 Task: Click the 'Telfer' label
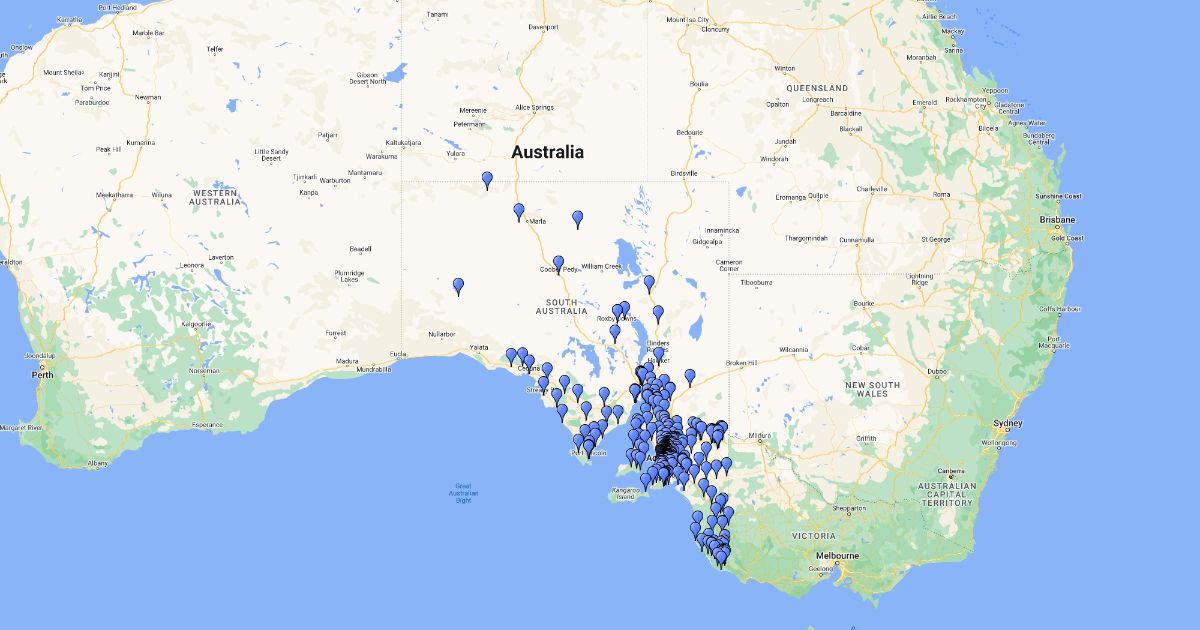click(214, 49)
